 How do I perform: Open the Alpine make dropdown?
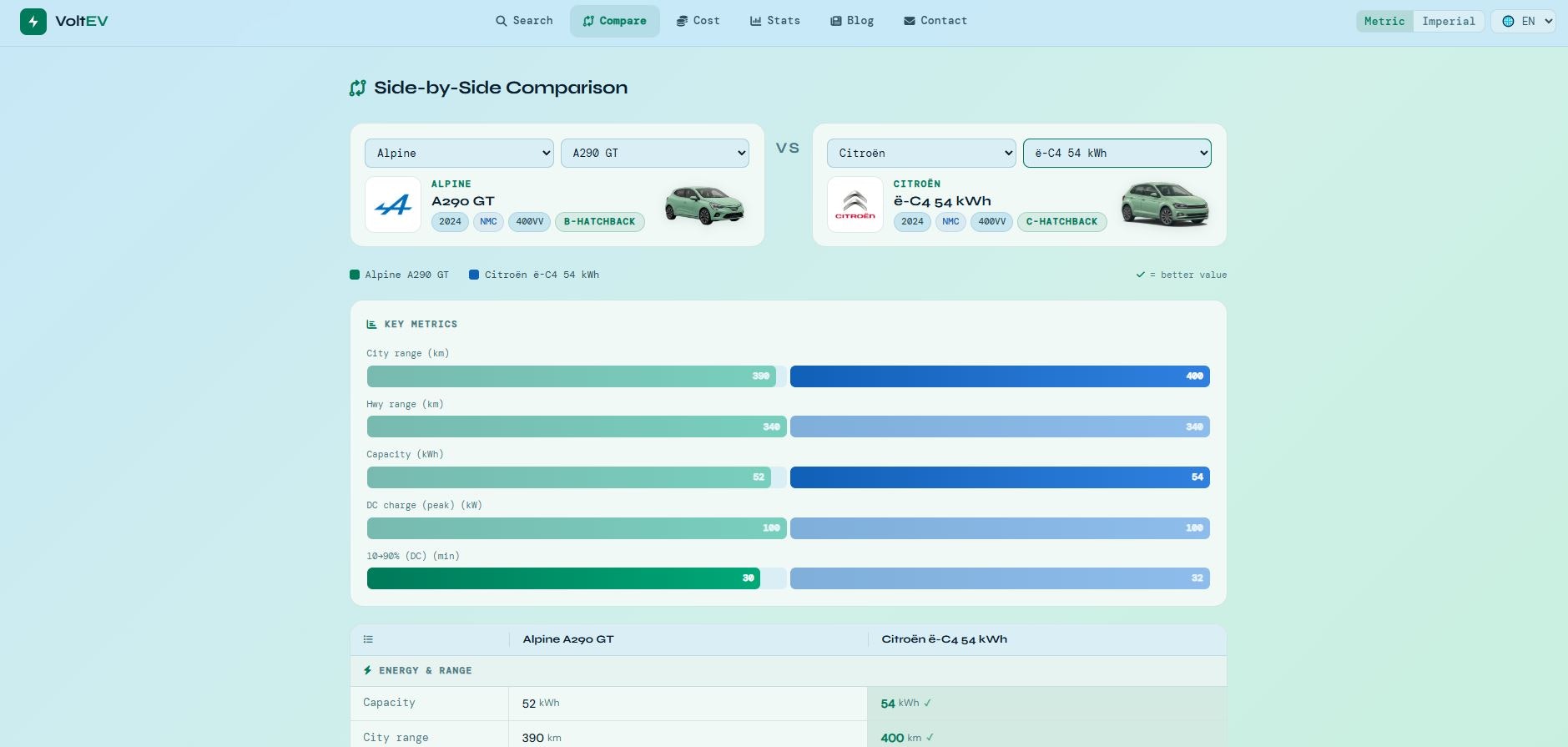tap(459, 153)
